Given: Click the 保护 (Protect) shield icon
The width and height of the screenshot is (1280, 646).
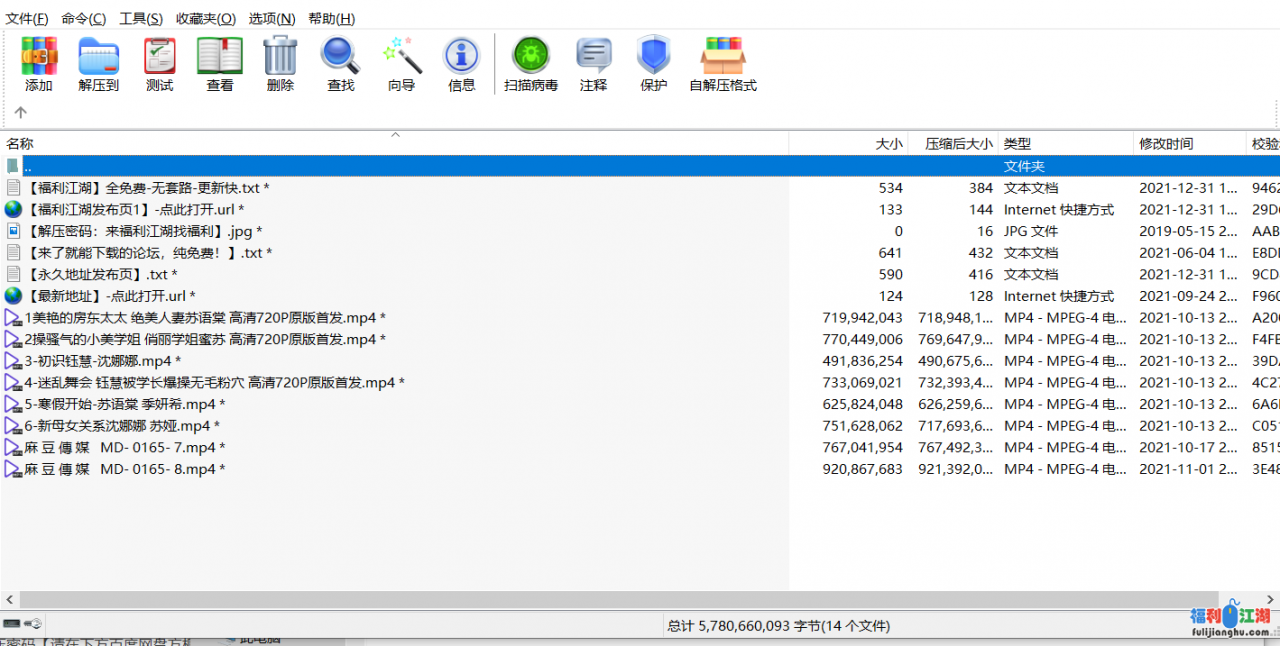Looking at the screenshot, I should 653,63.
